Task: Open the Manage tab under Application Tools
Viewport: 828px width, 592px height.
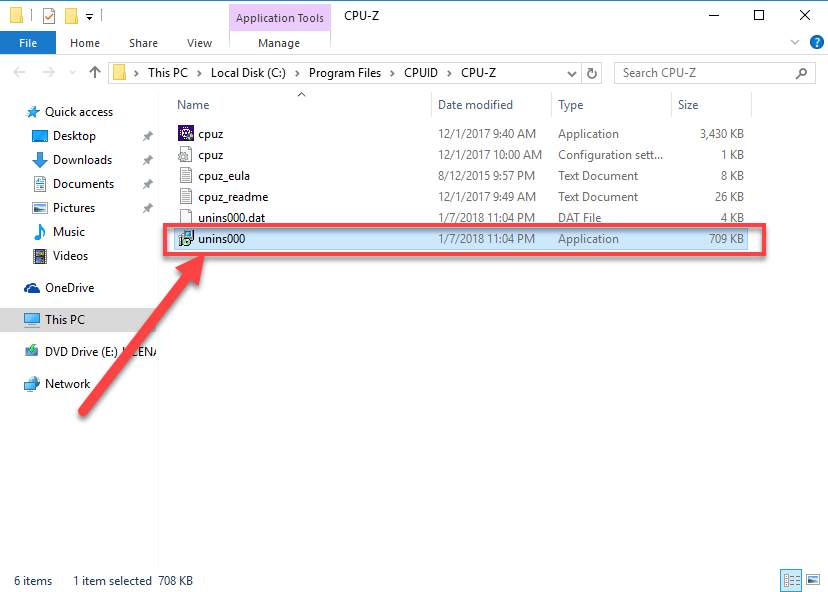Action: (279, 43)
